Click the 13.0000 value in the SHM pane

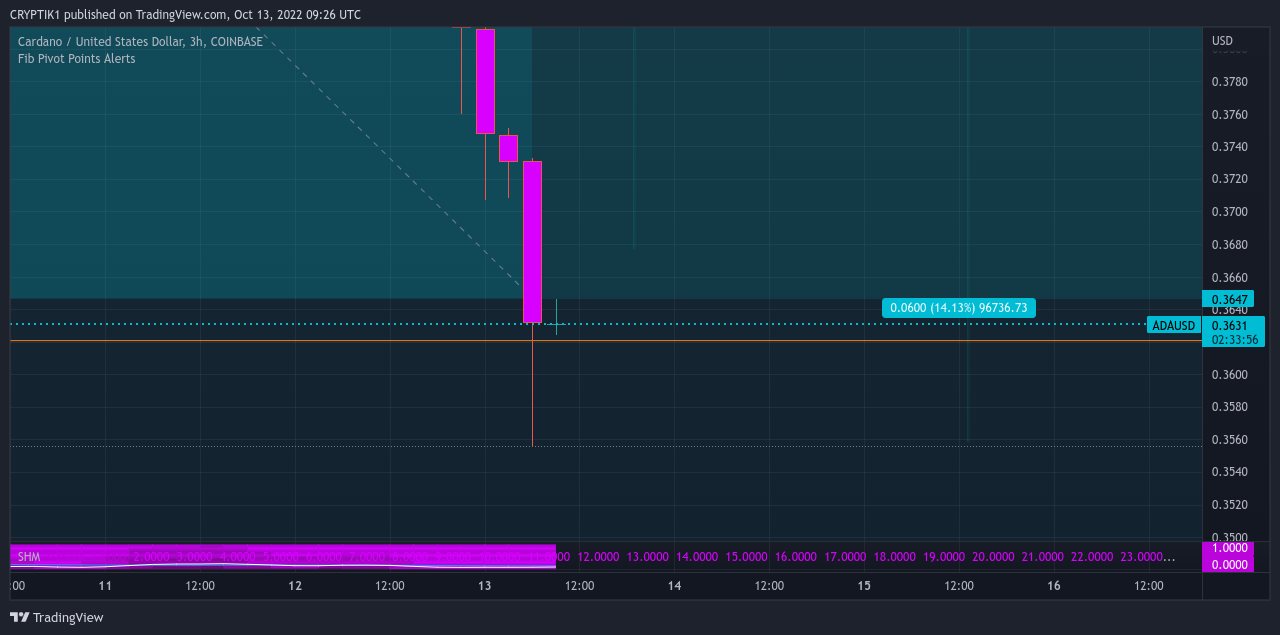tap(648, 556)
